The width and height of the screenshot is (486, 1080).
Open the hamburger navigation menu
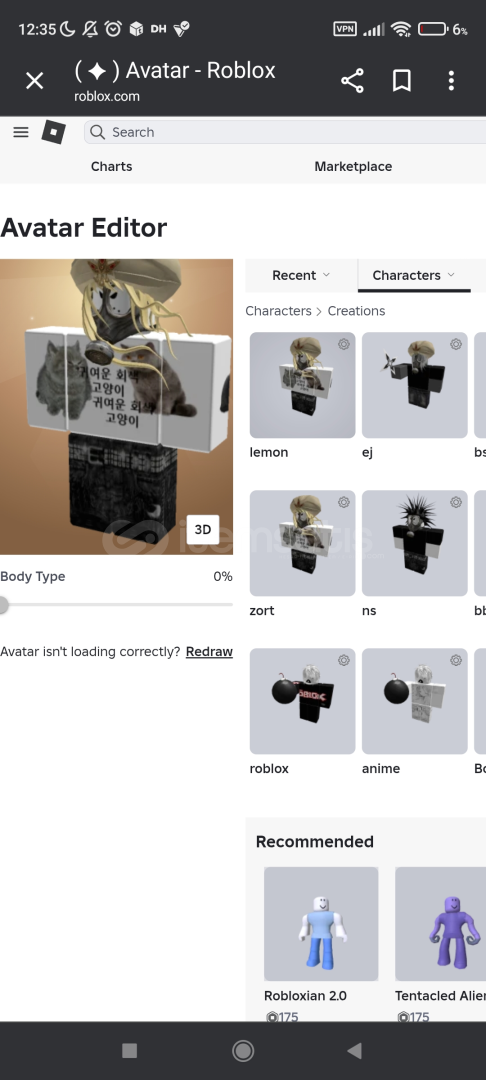click(21, 132)
